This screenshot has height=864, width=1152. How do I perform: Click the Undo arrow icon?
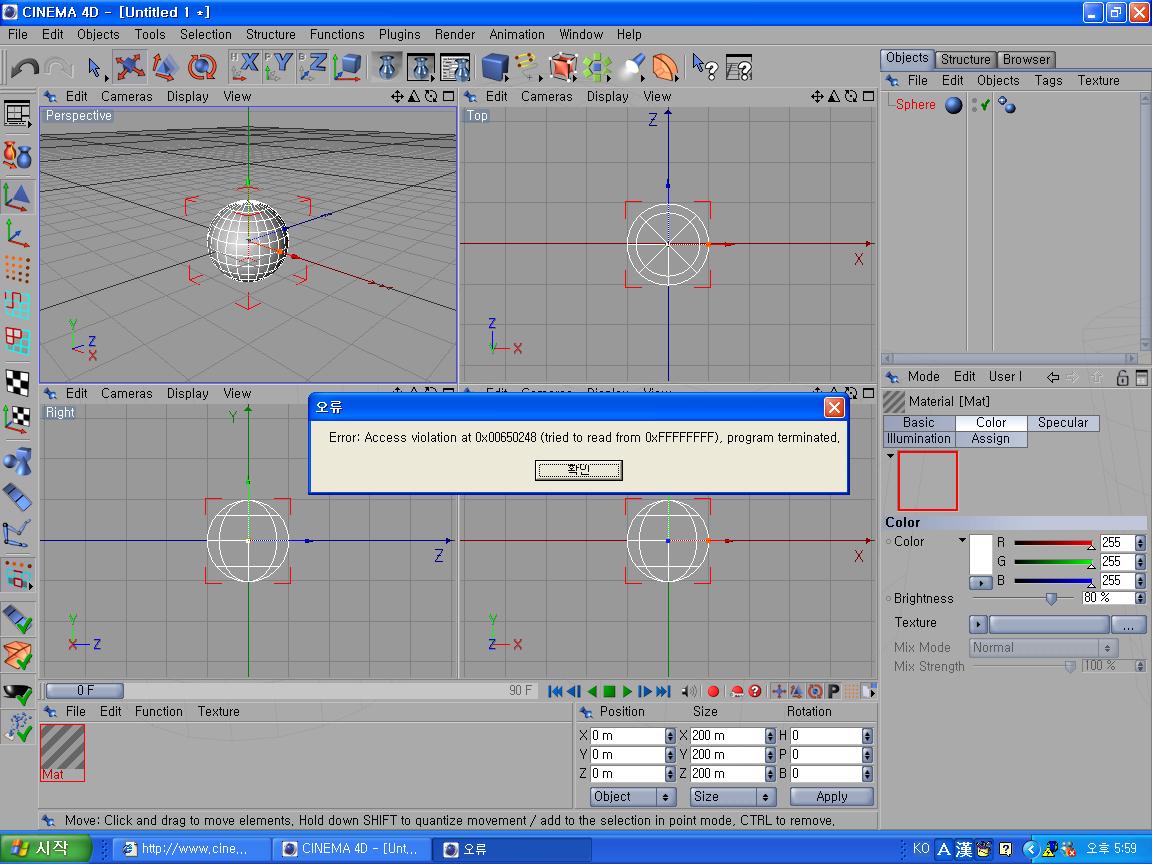(x=25, y=68)
